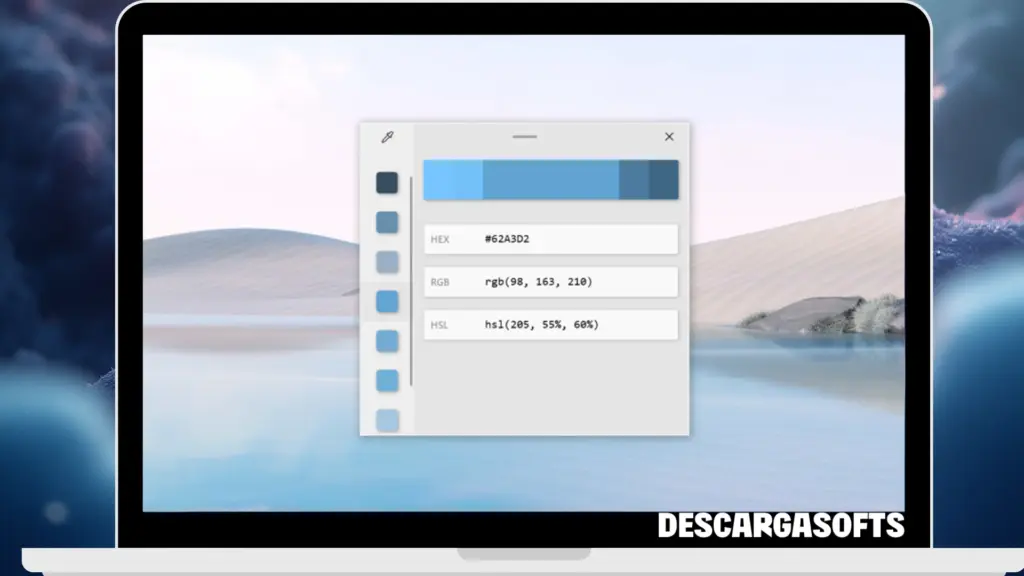Copy the HSL value hsl(205, 55%, 60%)
The width and height of the screenshot is (1024, 576).
(540, 324)
